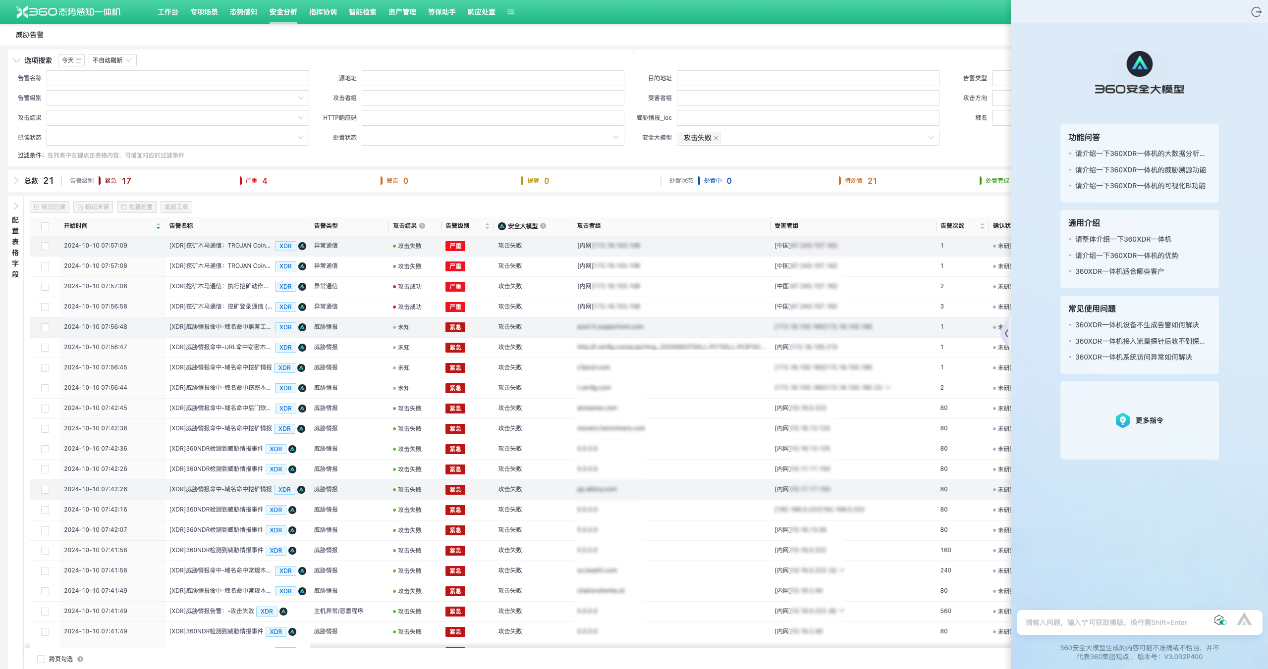This screenshot has width=1268, height=669.
Task: Open the hamburger menu in top navigation
Action: (x=511, y=12)
